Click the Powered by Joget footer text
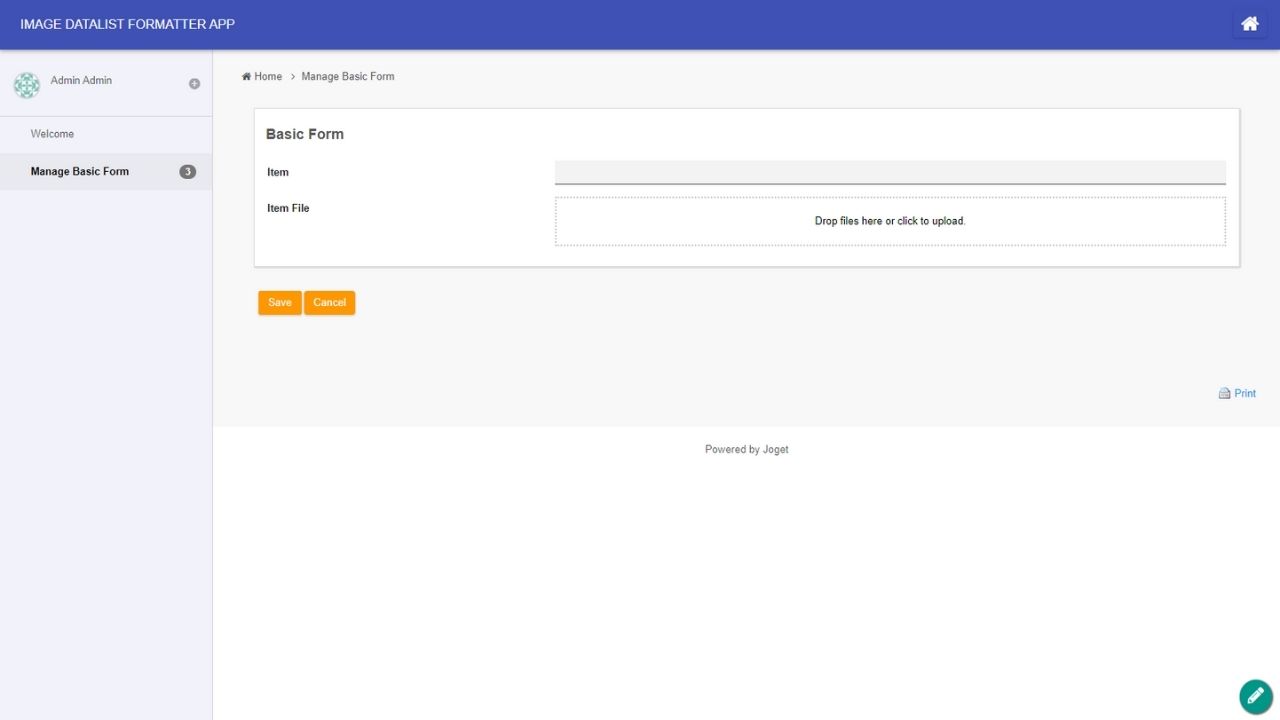 (x=746, y=450)
